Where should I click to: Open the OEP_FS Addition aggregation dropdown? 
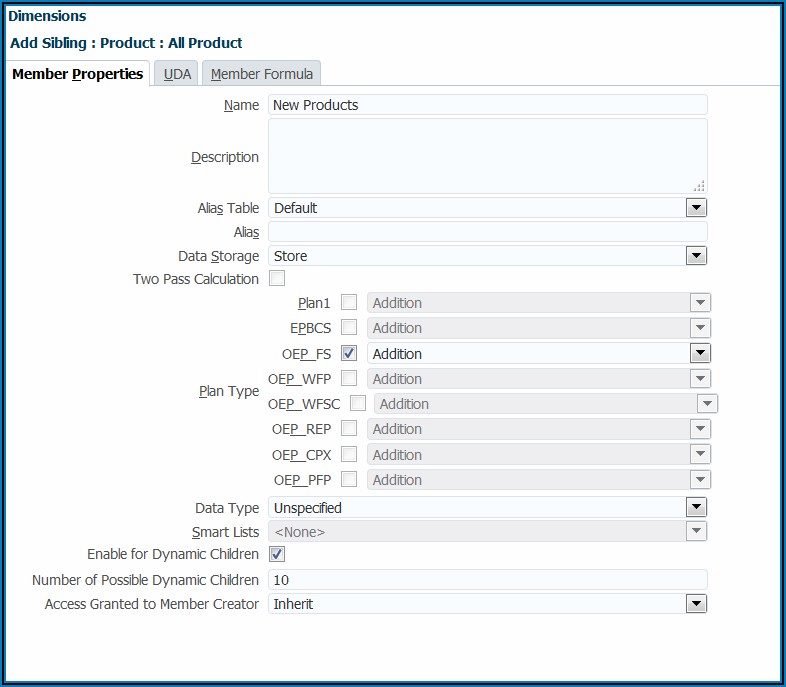(x=700, y=353)
